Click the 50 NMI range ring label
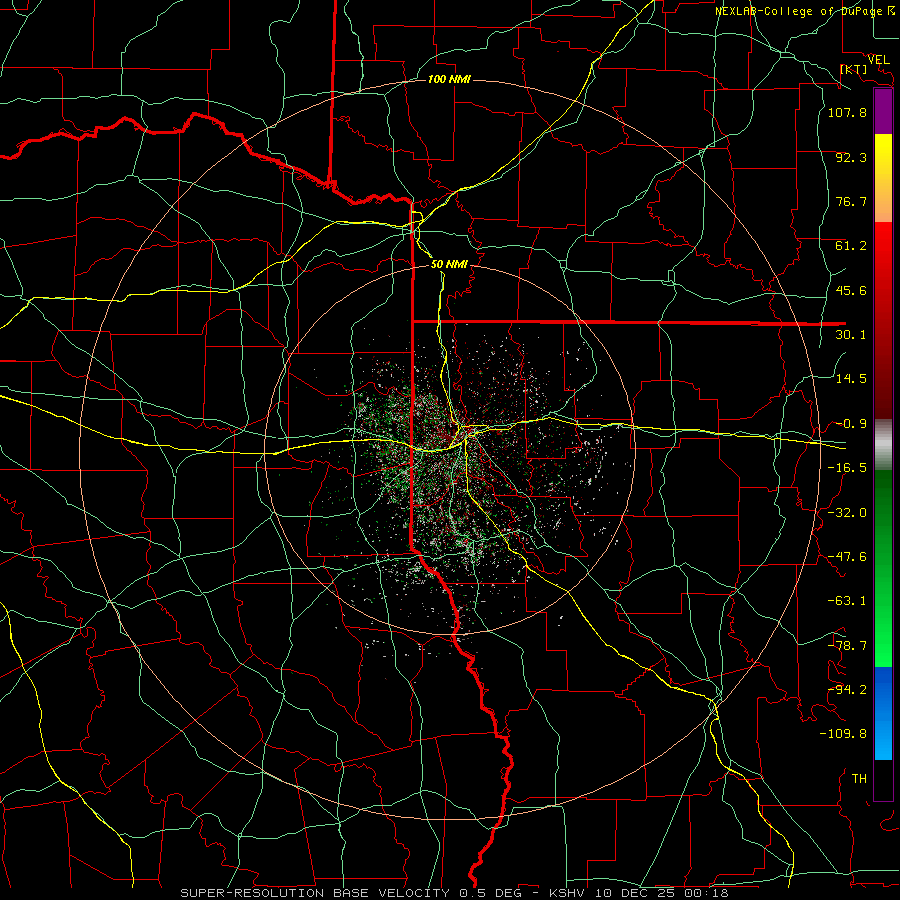900x900 pixels. [x=449, y=264]
